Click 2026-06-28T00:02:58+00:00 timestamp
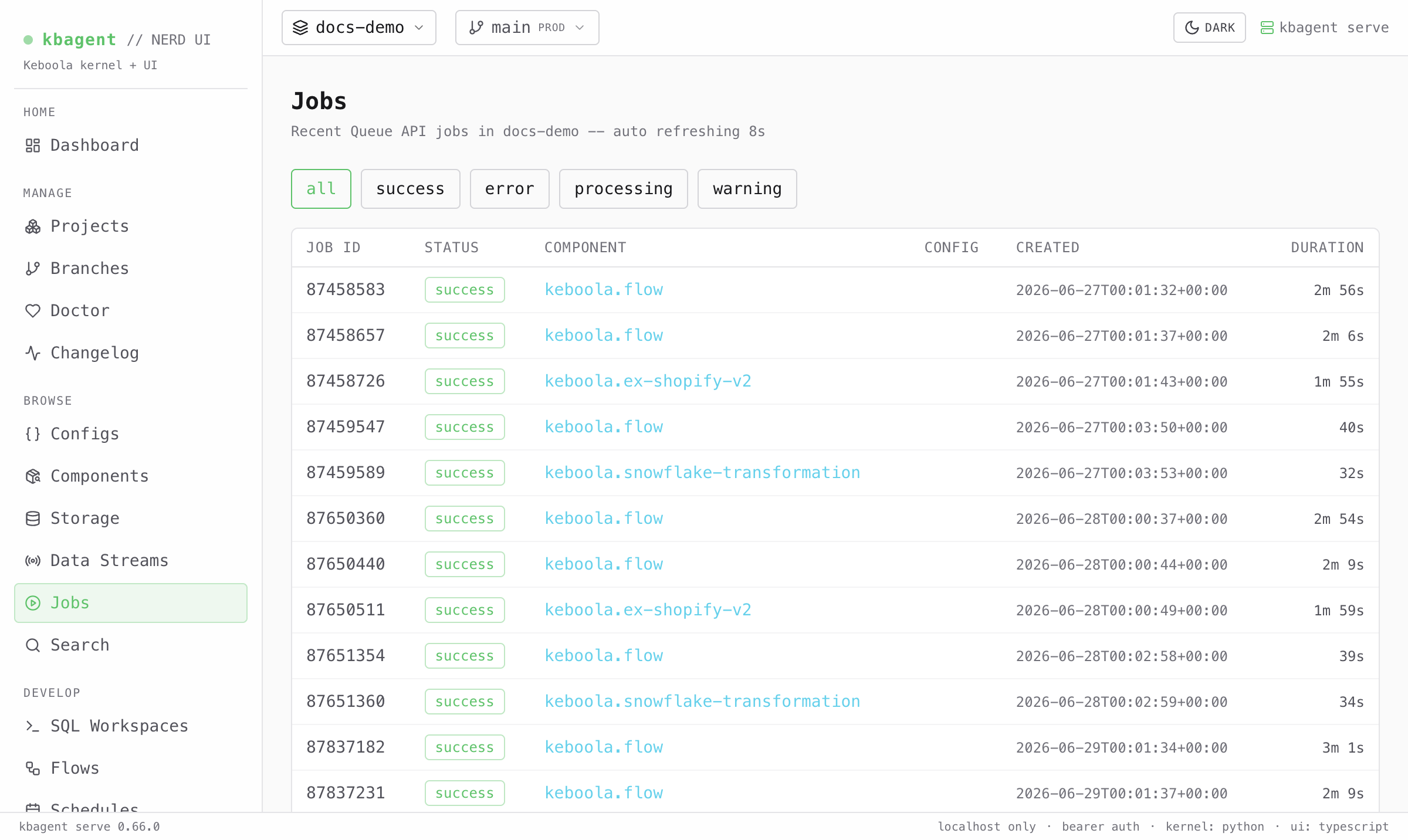Viewport: 1408px width, 840px height. [1122, 656]
